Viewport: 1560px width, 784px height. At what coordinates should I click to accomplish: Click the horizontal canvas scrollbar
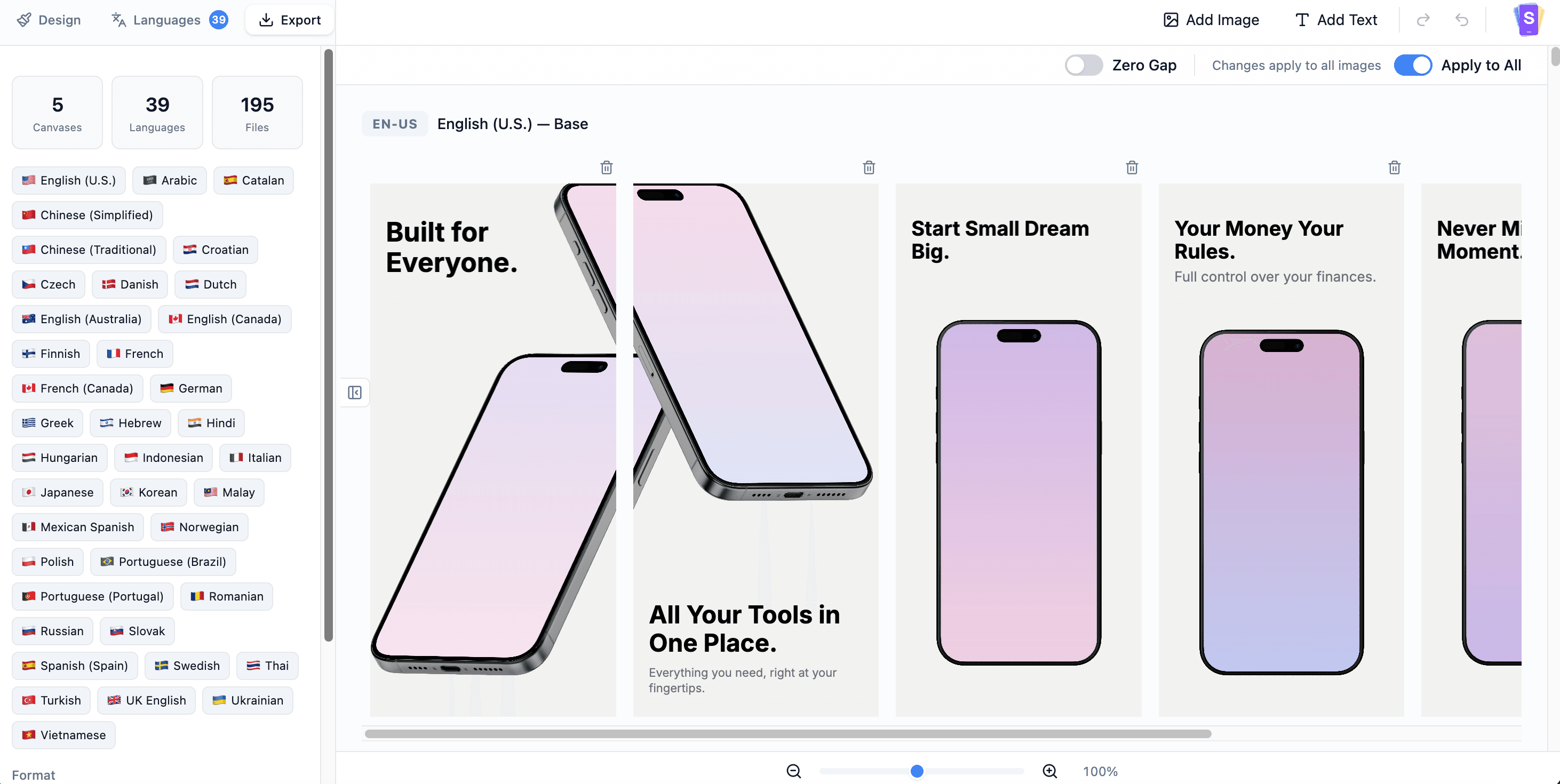pos(787,734)
